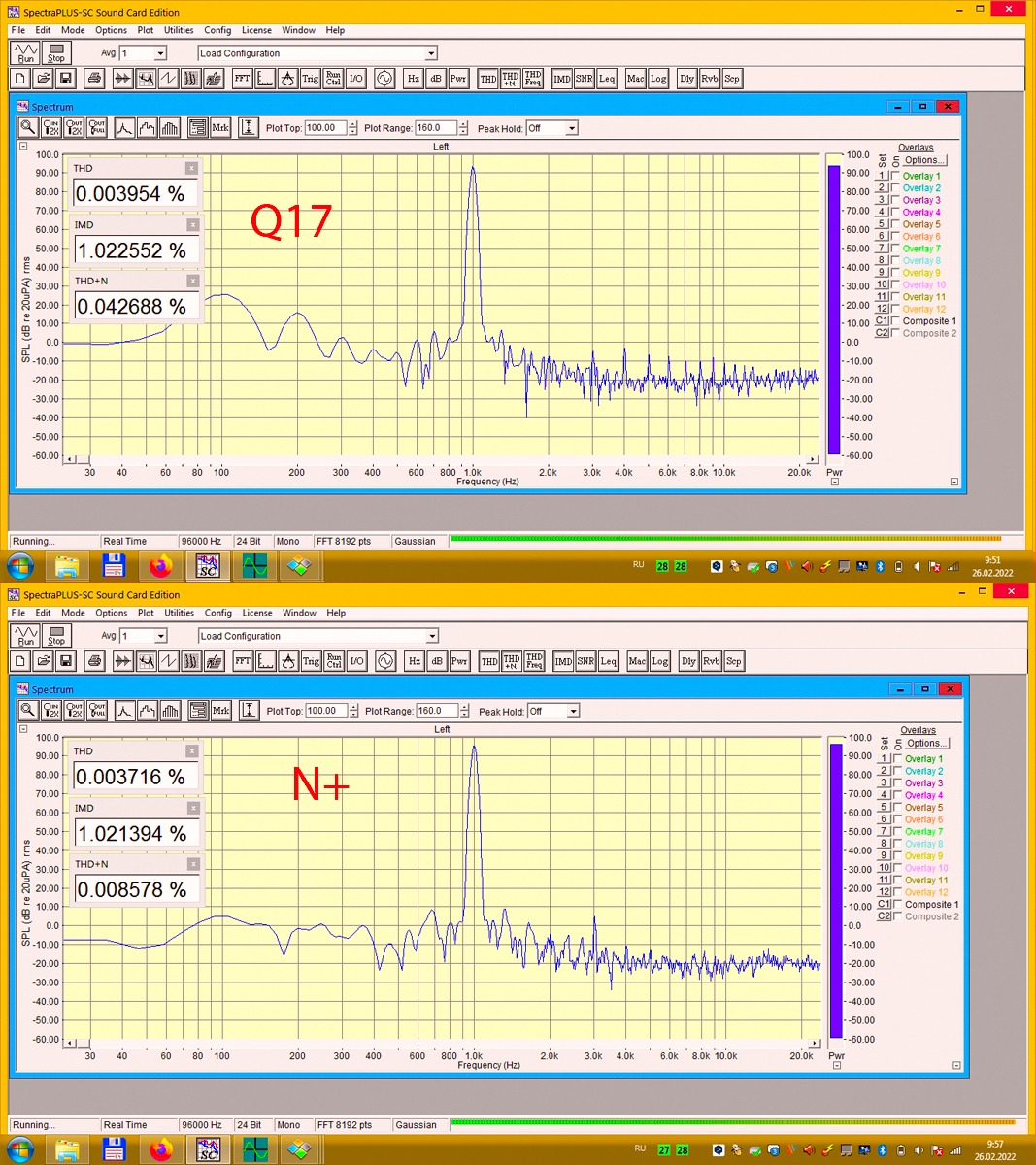This screenshot has width=1036, height=1165.
Task: Click Open file icon in the Q17 window
Action: pyautogui.click(x=43, y=79)
